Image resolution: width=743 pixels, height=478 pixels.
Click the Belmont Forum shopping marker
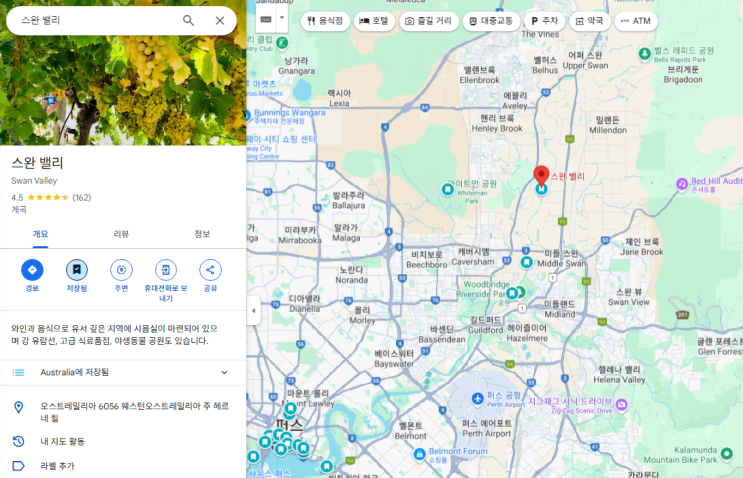419,454
